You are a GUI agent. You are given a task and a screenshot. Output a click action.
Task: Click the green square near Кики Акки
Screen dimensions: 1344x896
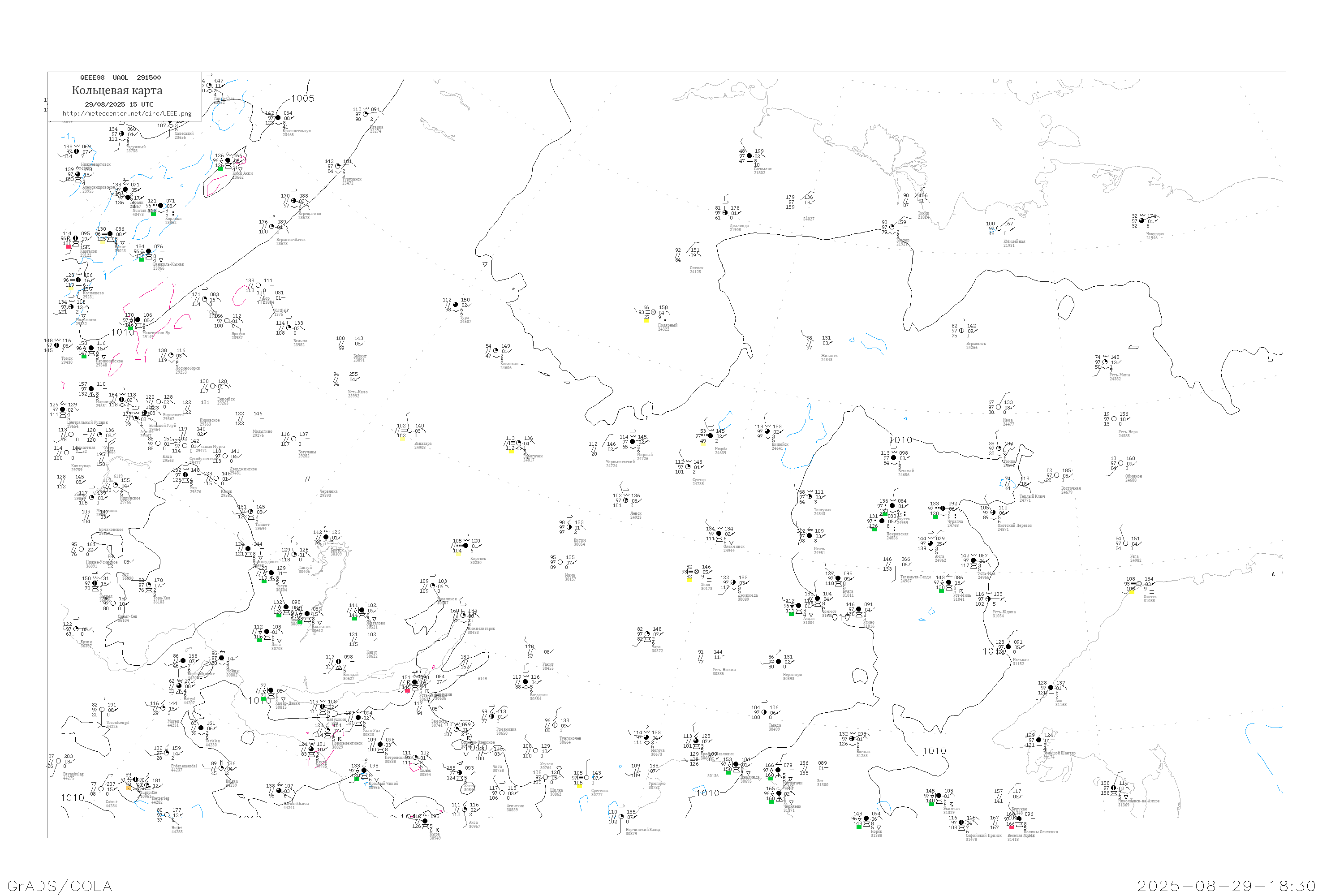coord(220,168)
